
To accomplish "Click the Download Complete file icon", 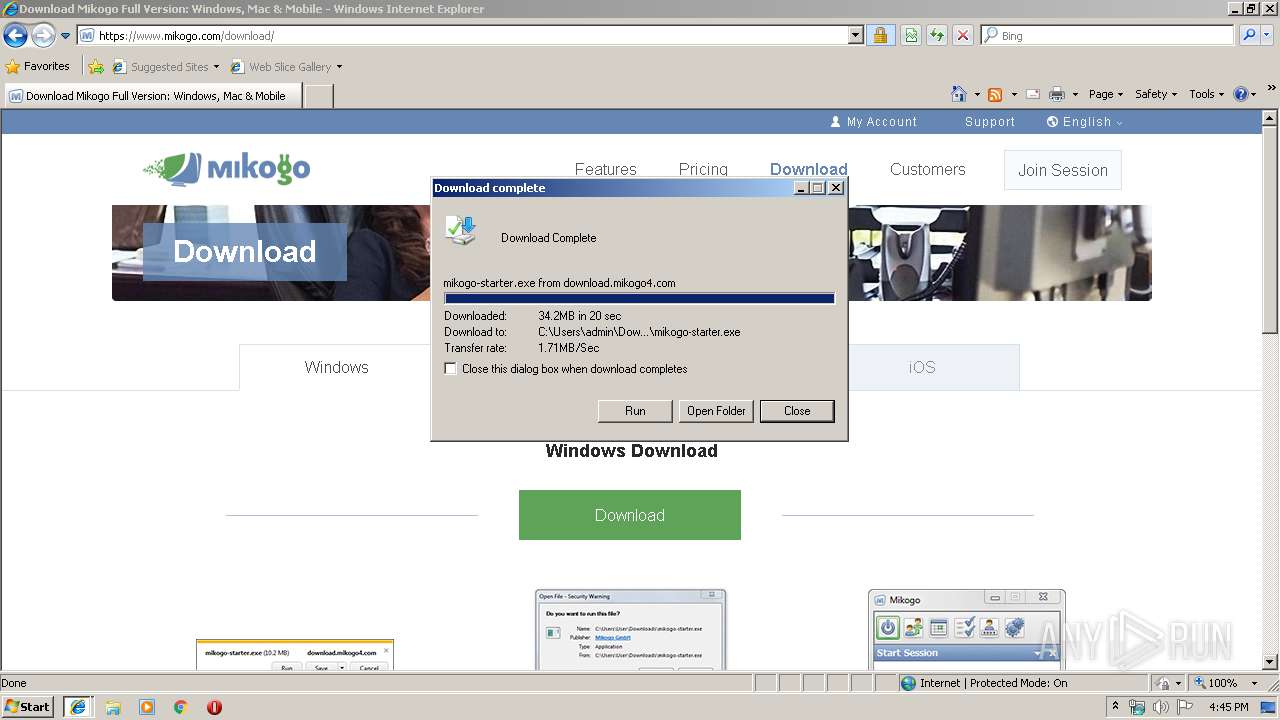I will pos(461,230).
